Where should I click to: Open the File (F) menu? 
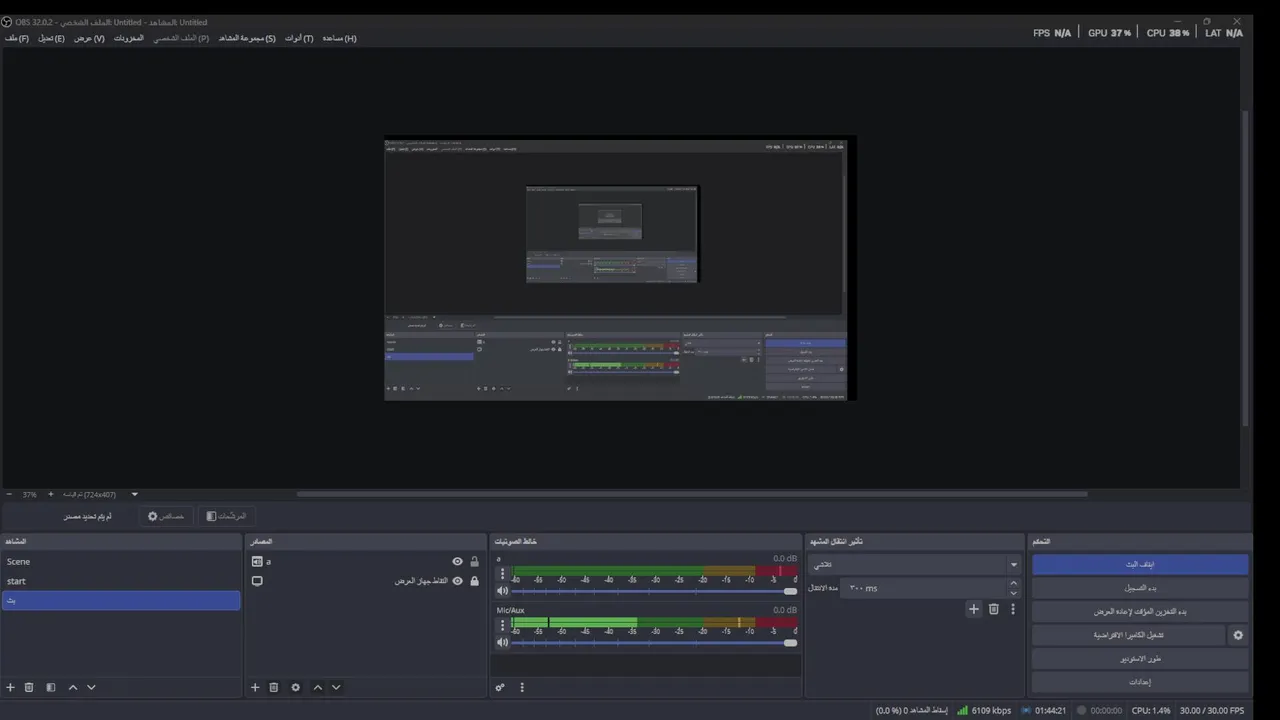click(x=17, y=38)
